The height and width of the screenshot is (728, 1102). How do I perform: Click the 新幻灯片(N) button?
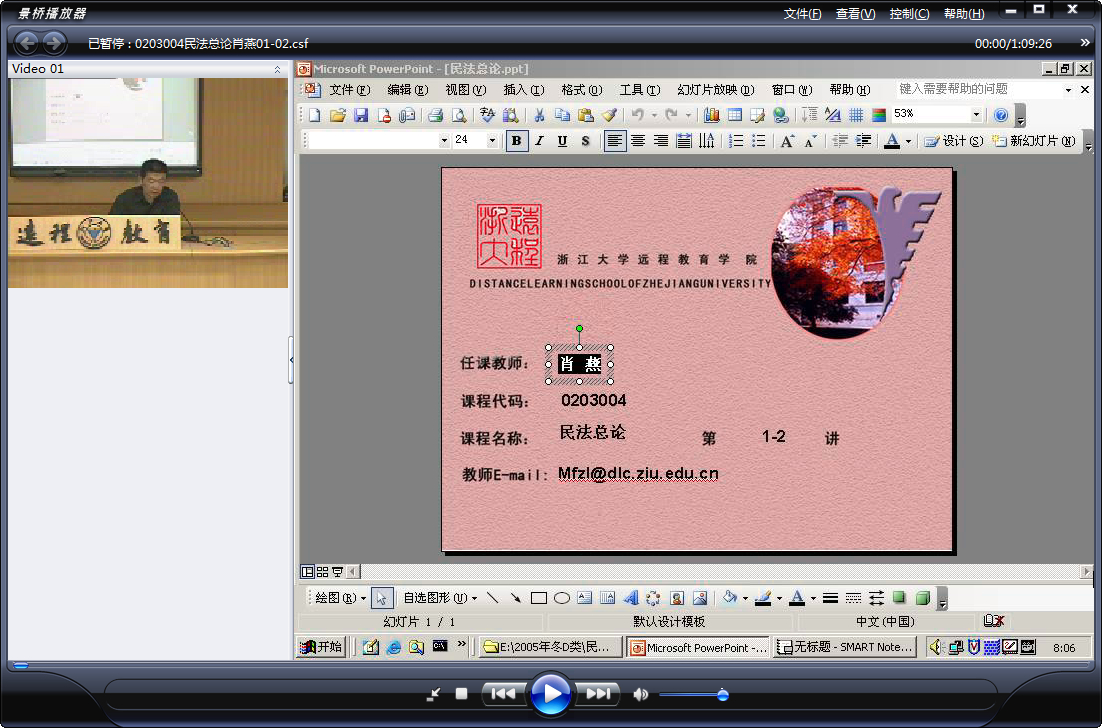pos(1034,141)
